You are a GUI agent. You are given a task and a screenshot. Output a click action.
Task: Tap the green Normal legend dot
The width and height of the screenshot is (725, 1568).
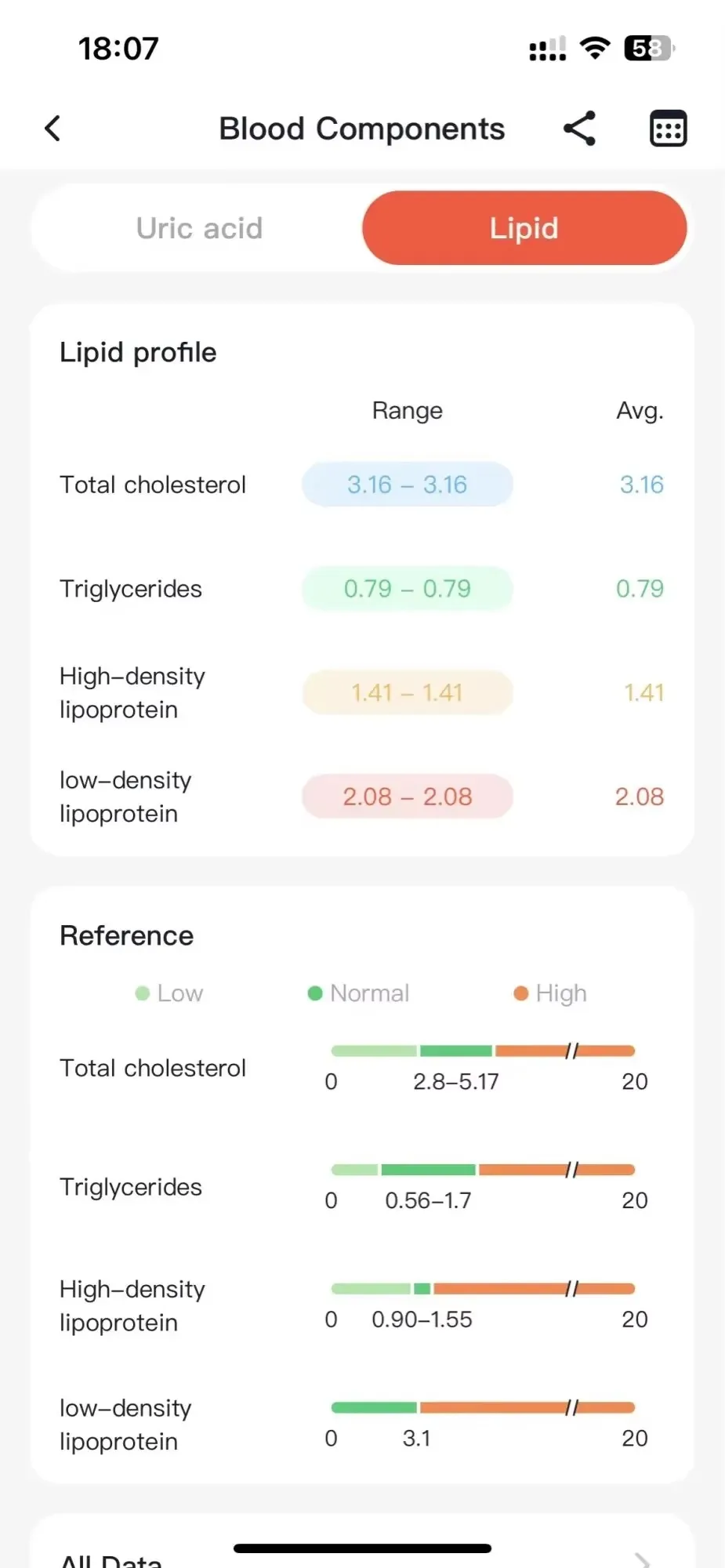point(315,993)
